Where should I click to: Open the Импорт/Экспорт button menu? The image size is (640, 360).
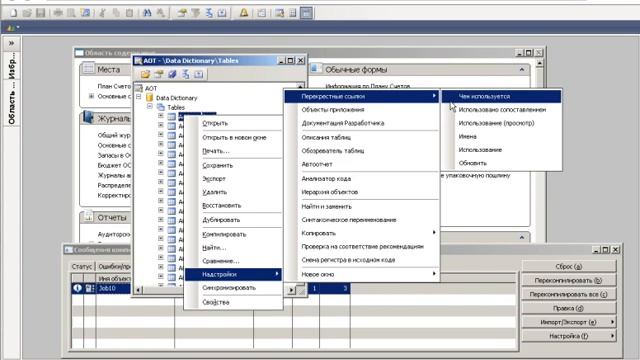click(569, 322)
